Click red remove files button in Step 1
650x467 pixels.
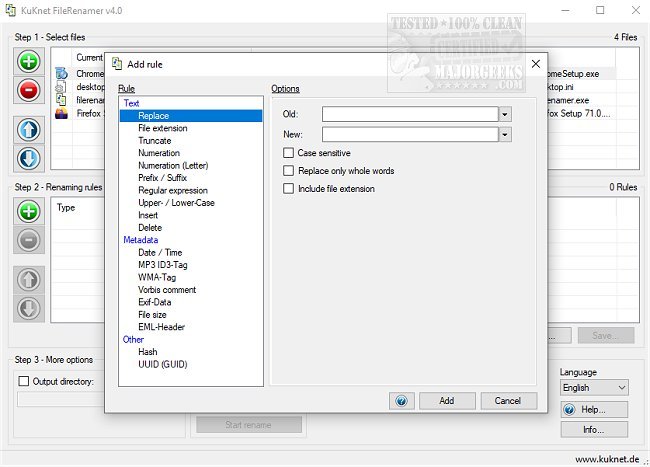point(29,90)
